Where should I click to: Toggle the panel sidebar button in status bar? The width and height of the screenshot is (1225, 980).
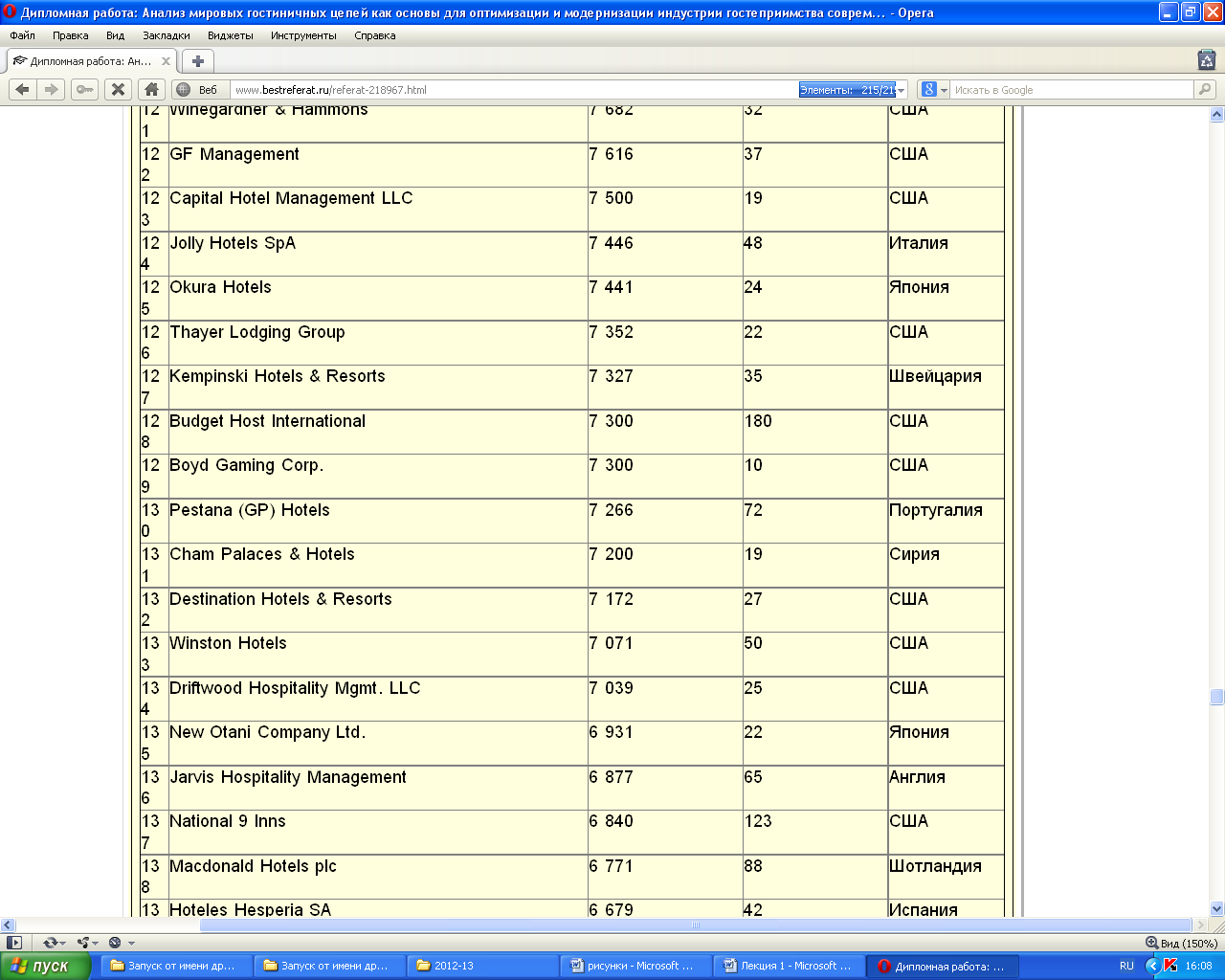point(13,943)
